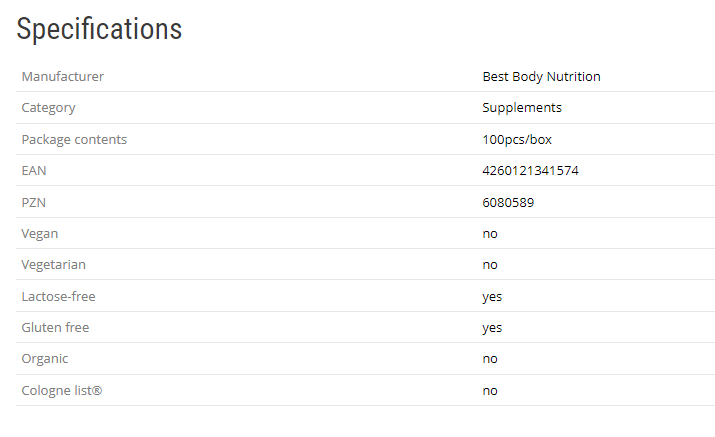Select the Vegetarian row label

point(53,265)
